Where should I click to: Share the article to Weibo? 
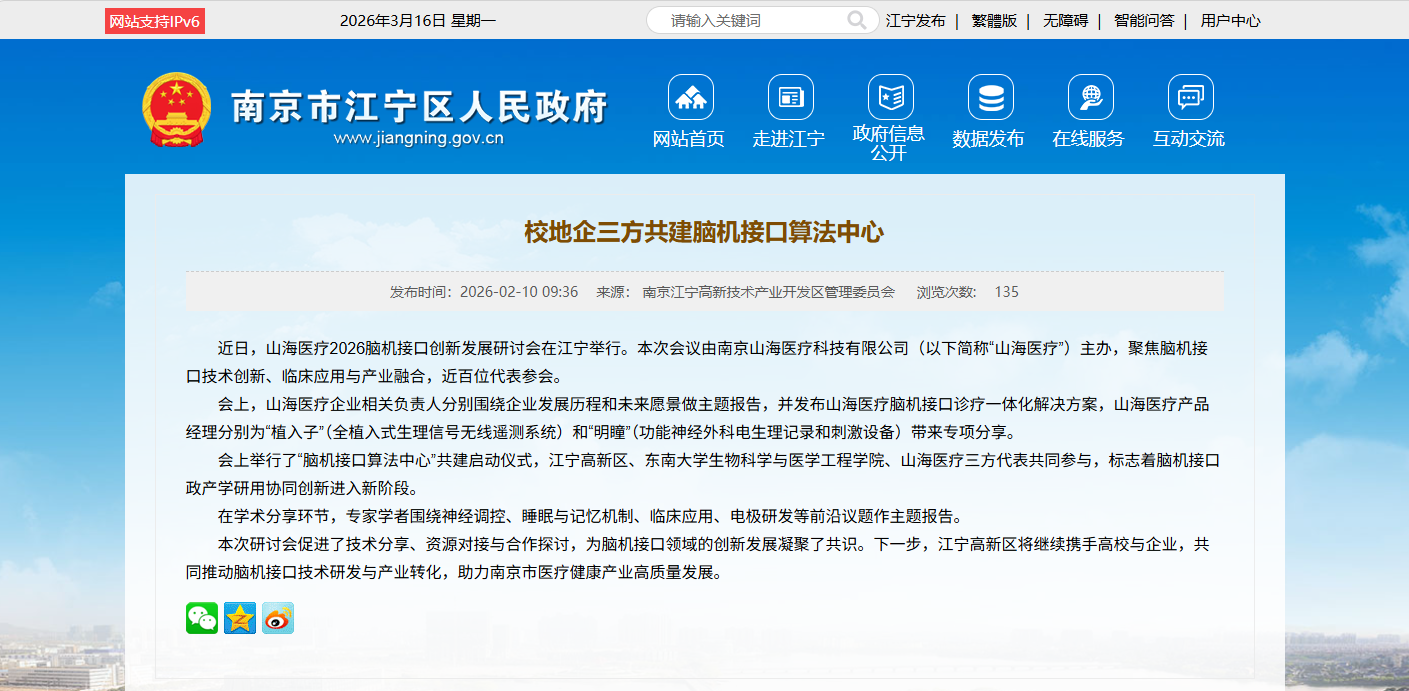coord(277,618)
